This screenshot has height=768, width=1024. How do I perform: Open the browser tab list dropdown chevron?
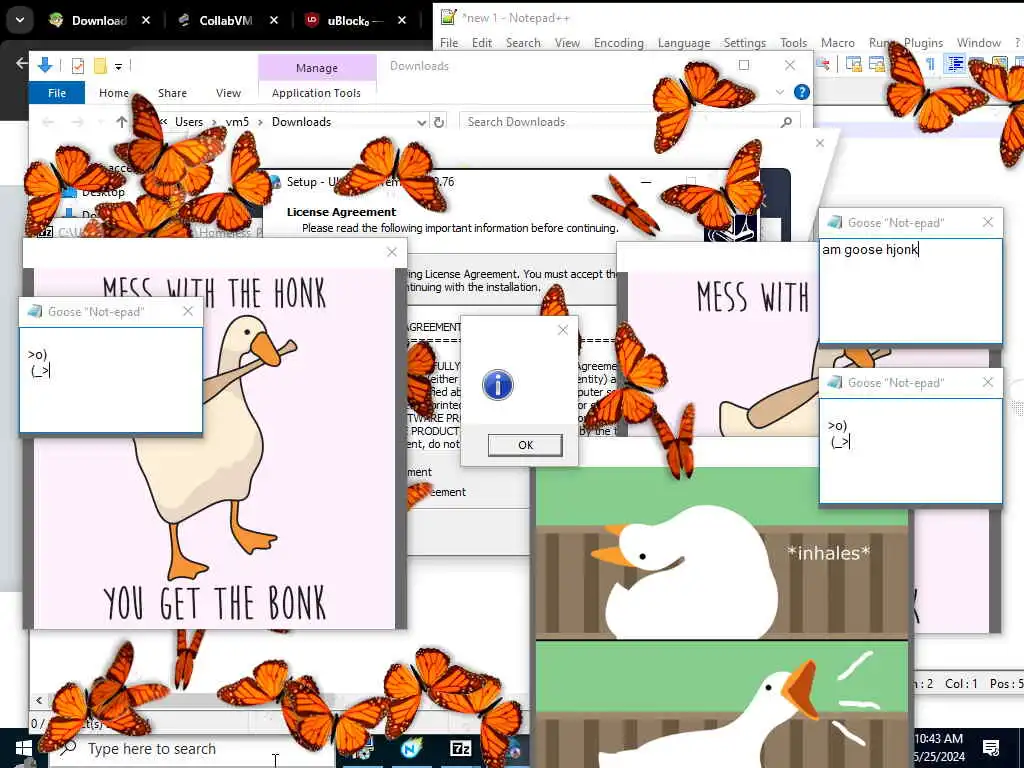click(20, 20)
